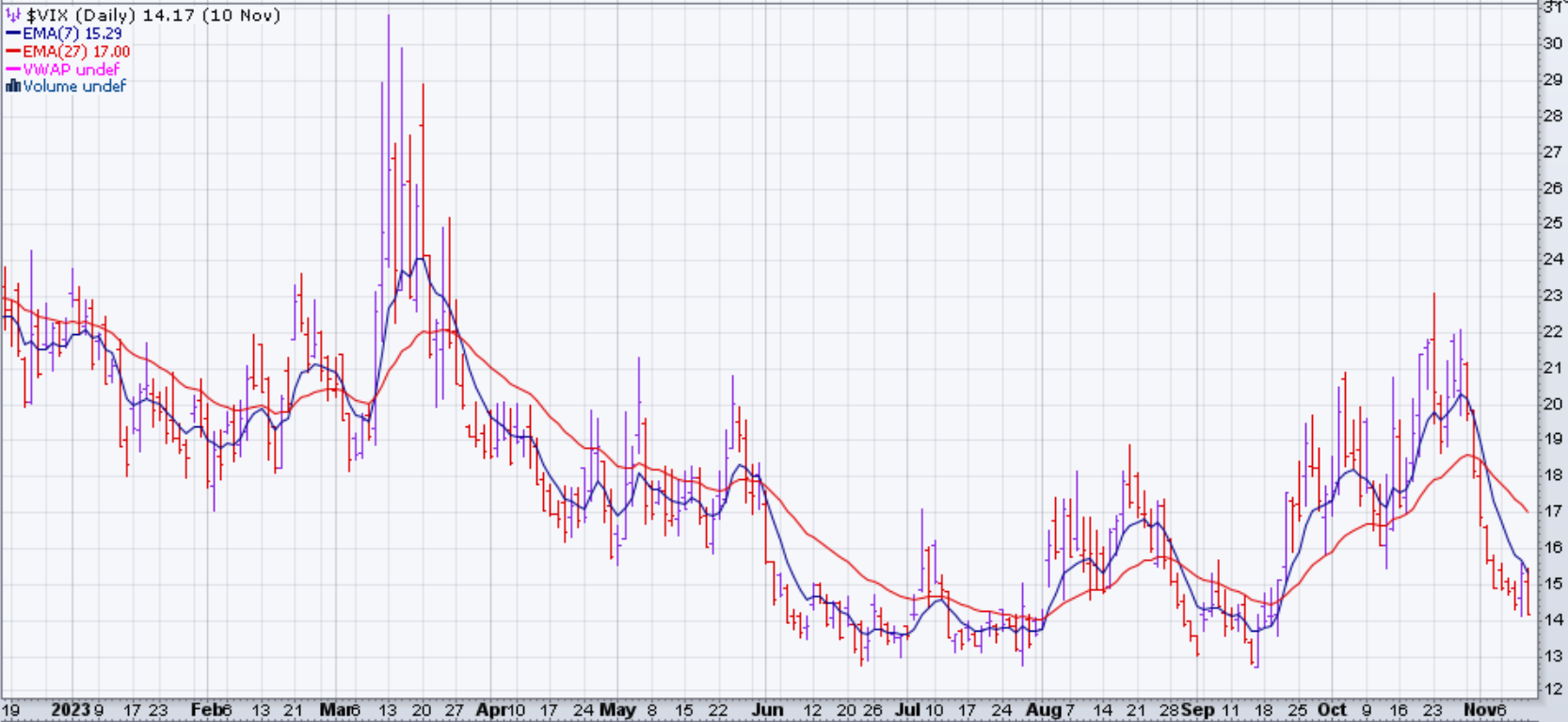Click the Volume bars icon in legend
The height and width of the screenshot is (722, 1568).
(13, 87)
